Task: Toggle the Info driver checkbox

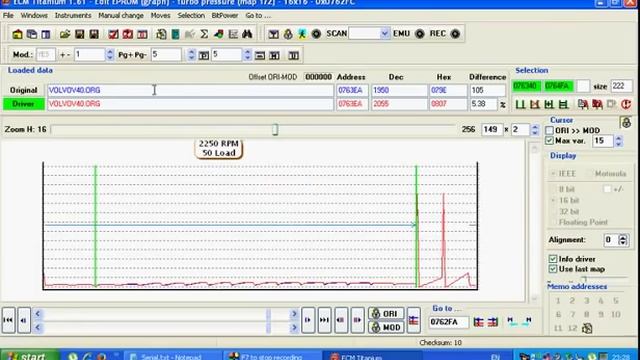Action: click(x=553, y=259)
